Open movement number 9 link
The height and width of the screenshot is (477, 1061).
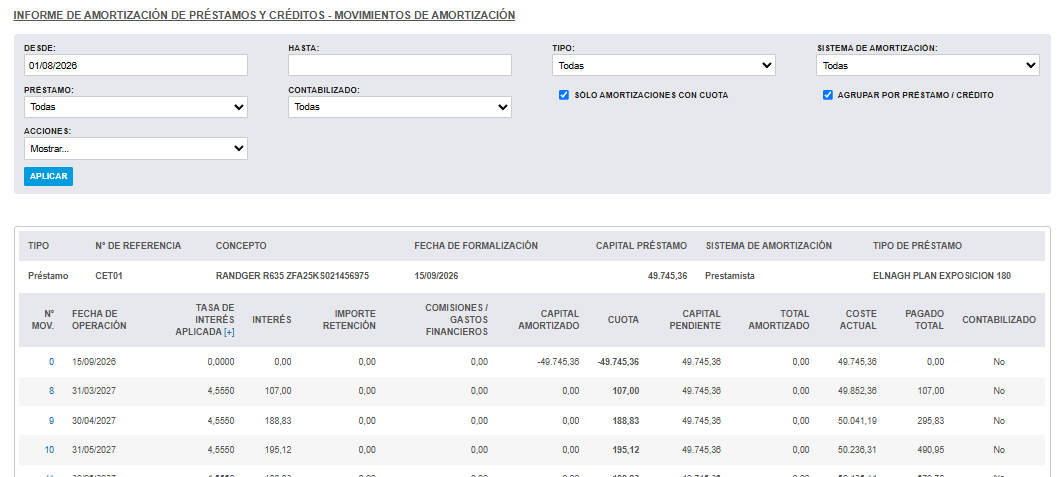pyautogui.click(x=51, y=421)
